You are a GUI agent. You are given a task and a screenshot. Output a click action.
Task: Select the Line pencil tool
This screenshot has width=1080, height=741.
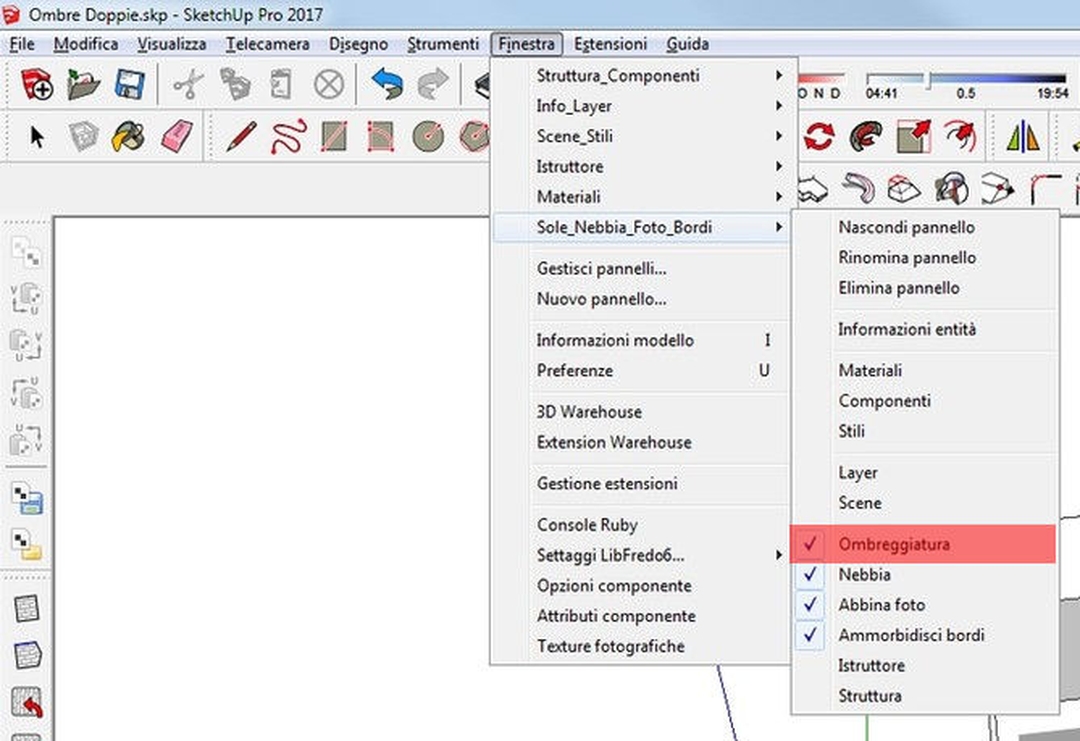tap(241, 136)
